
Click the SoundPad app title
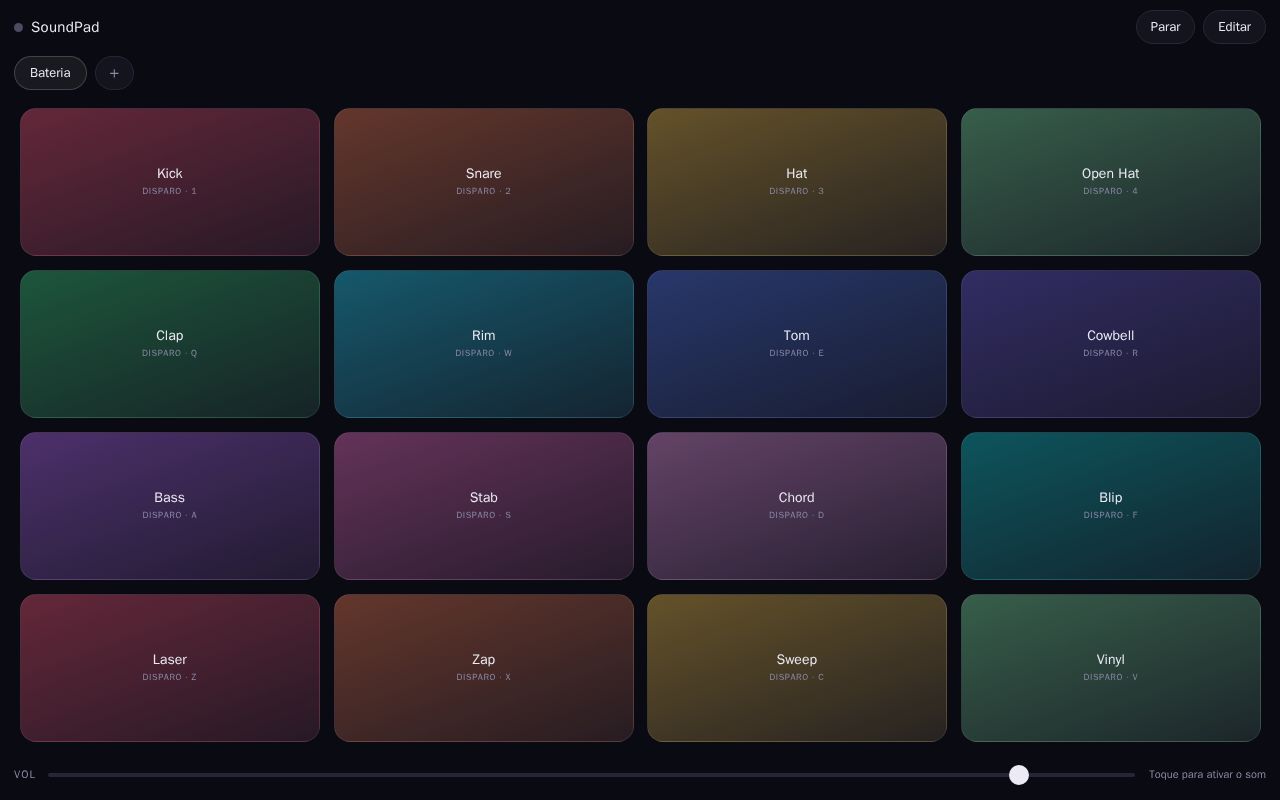point(65,27)
